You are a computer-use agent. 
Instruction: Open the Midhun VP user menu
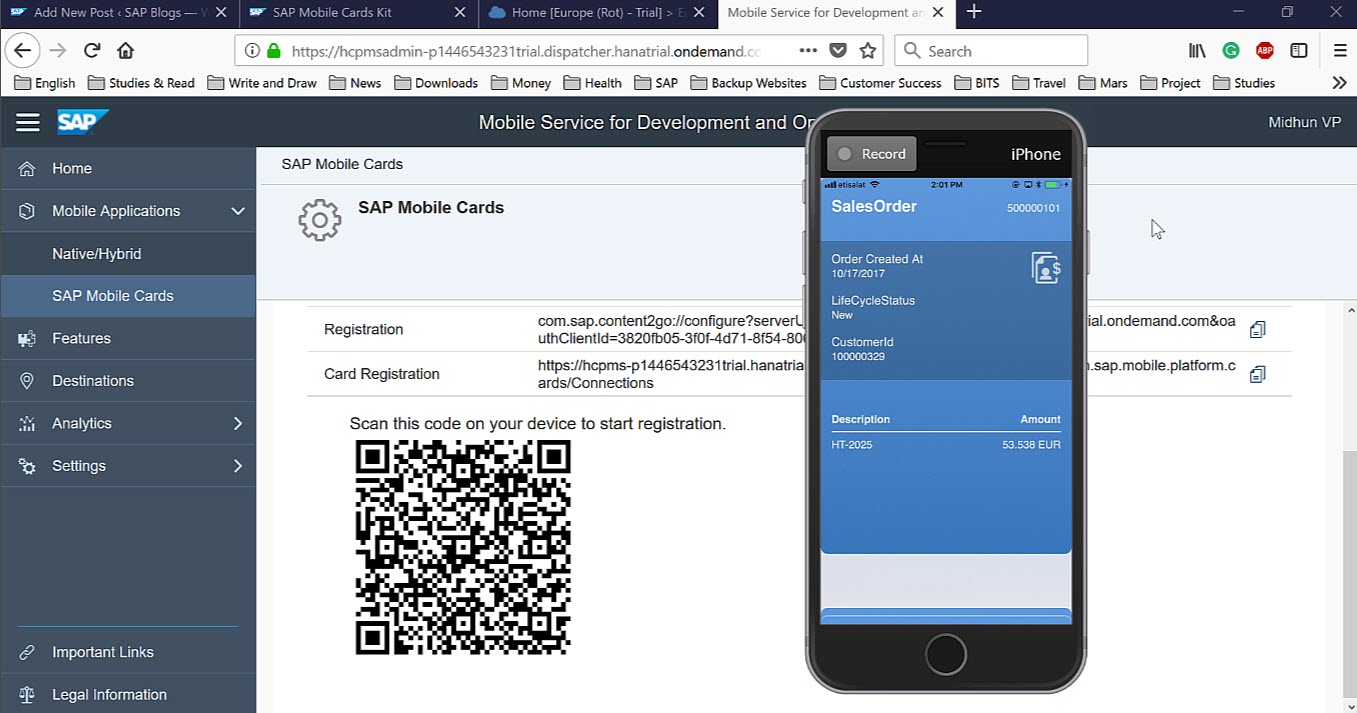pos(1304,122)
